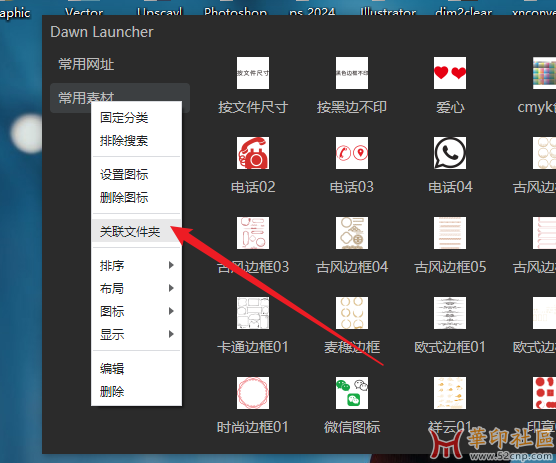Viewport: 556px width, 463px height.
Task: Open the 古风边框04 frame icon
Action: pos(352,233)
